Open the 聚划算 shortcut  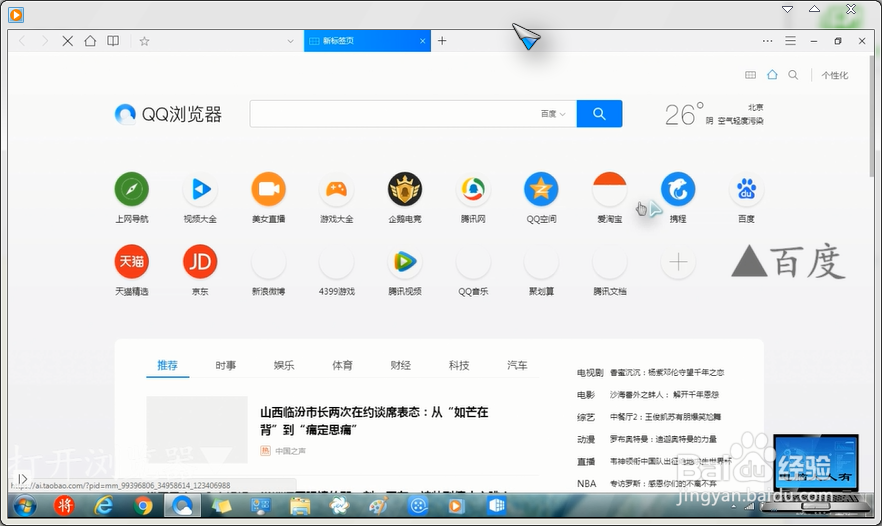(541, 262)
